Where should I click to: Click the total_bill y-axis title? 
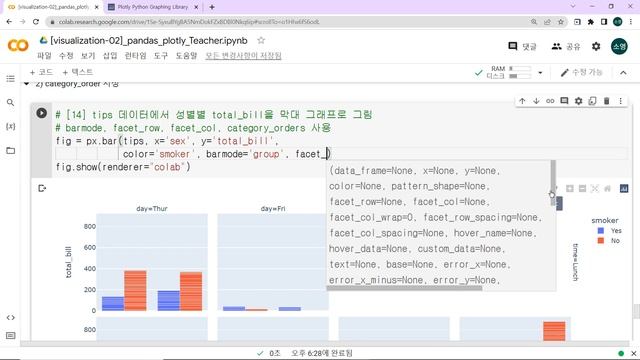pyautogui.click(x=68, y=262)
